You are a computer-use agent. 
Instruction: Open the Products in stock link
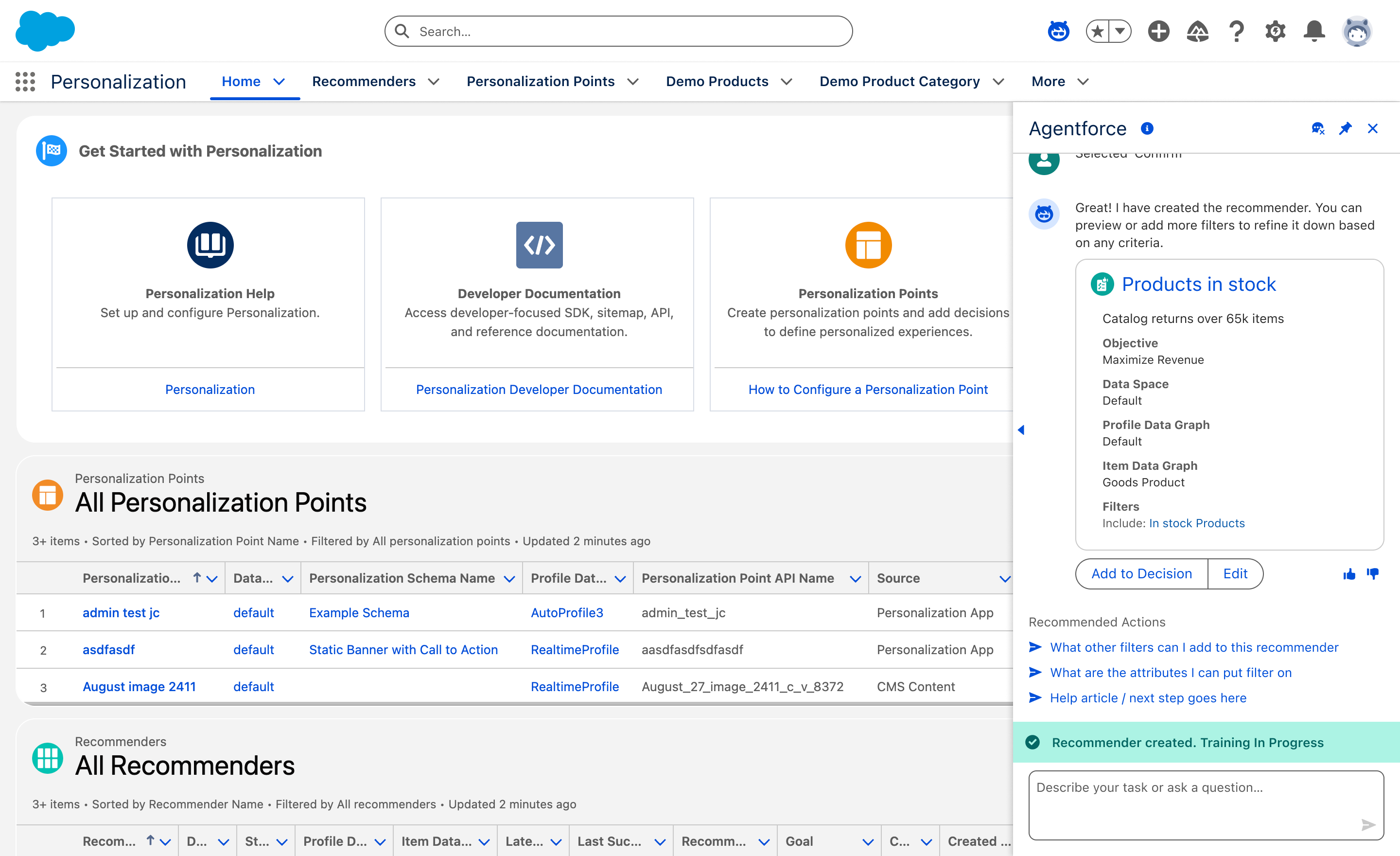[1199, 284]
